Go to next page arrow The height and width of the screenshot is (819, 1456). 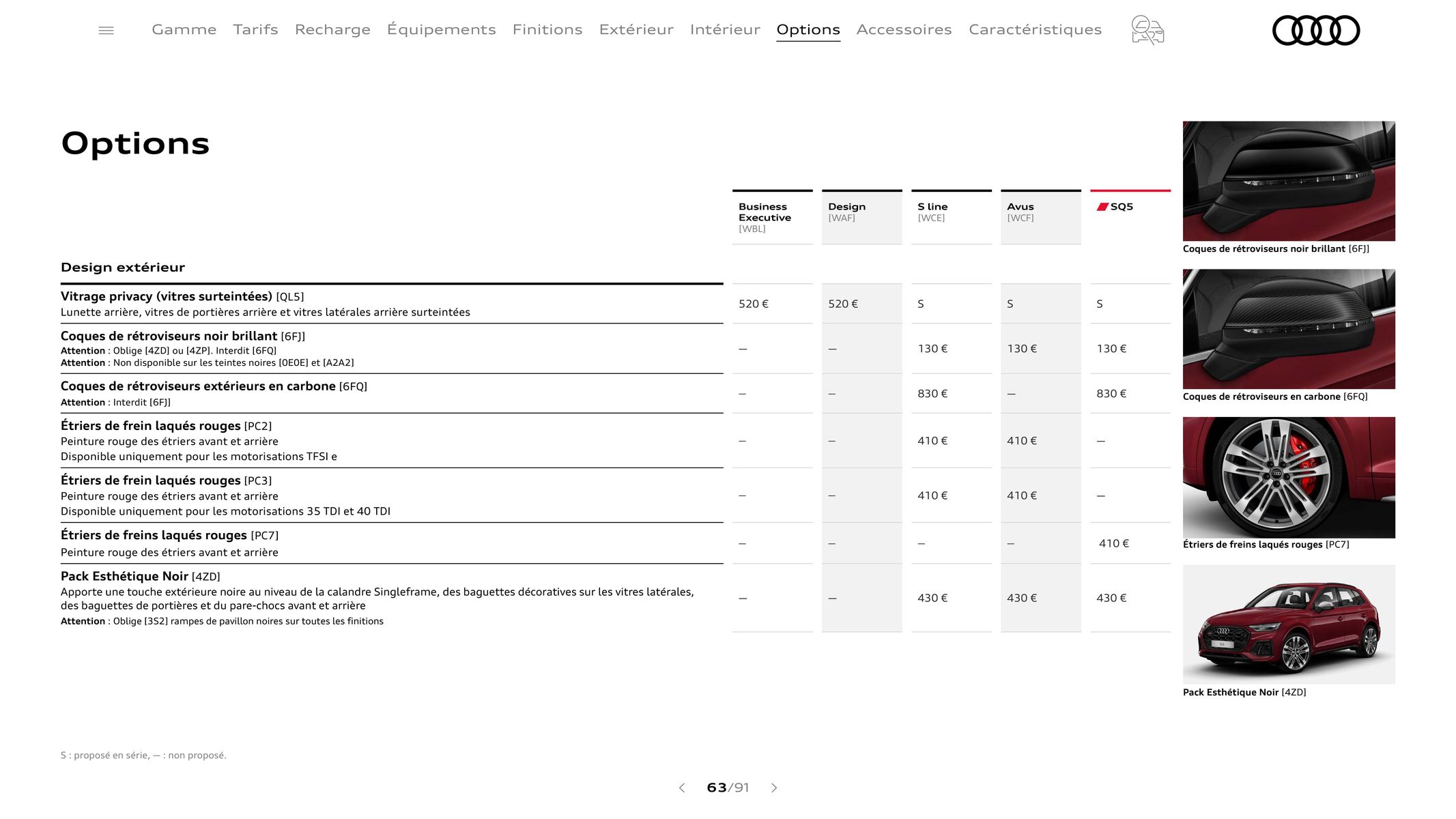(774, 788)
